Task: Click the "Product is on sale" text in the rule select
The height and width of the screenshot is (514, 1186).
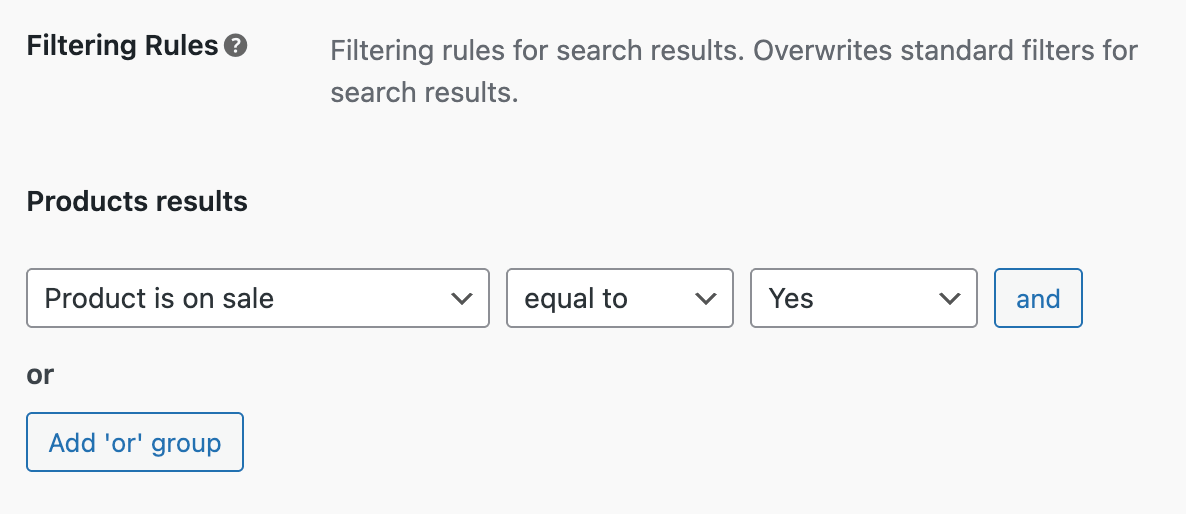Action: pos(159,298)
